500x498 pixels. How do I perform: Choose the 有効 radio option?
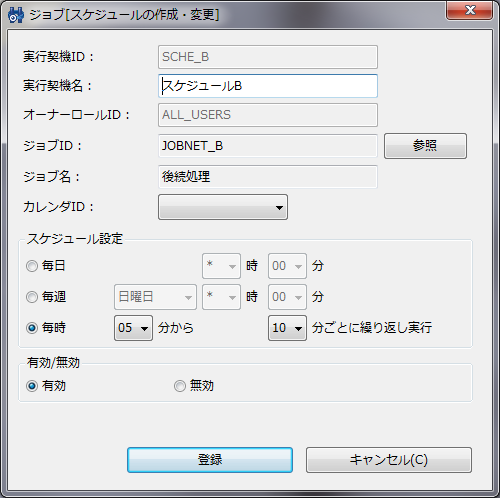[x=32, y=386]
